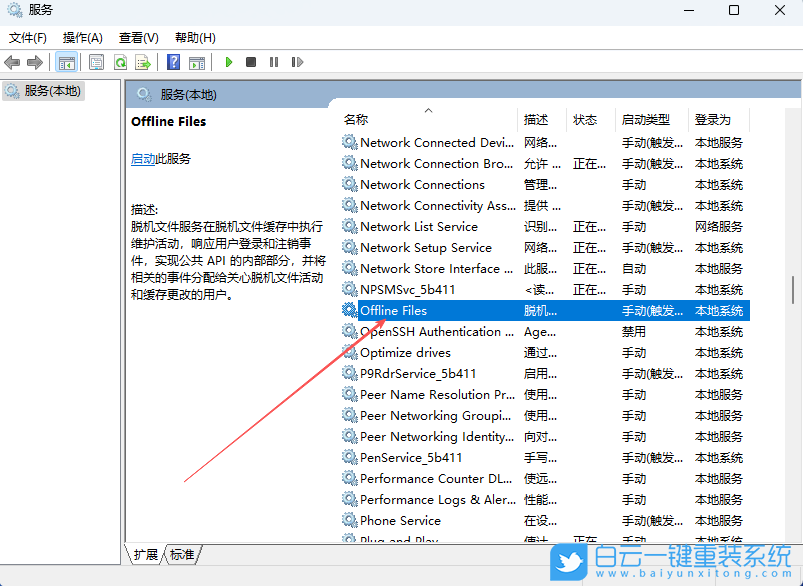
Task: Click the navigate Back arrow icon
Action: (x=12, y=62)
